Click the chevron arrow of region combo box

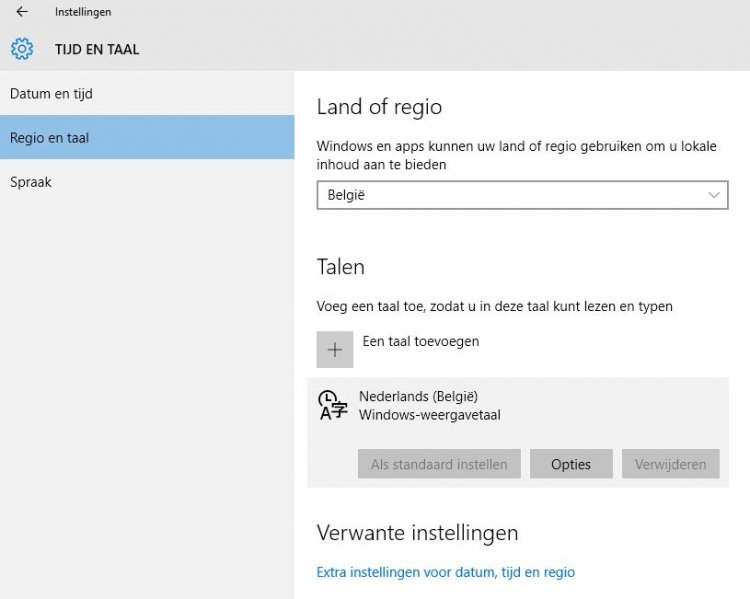click(714, 195)
